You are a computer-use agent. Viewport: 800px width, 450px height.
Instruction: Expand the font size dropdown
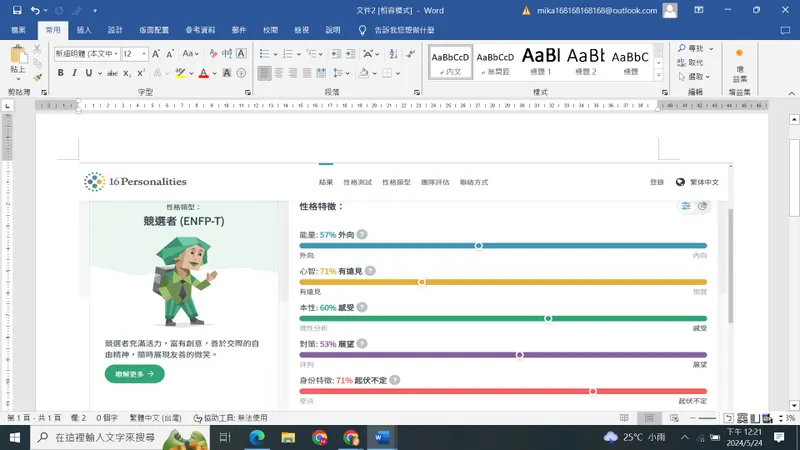click(x=144, y=54)
